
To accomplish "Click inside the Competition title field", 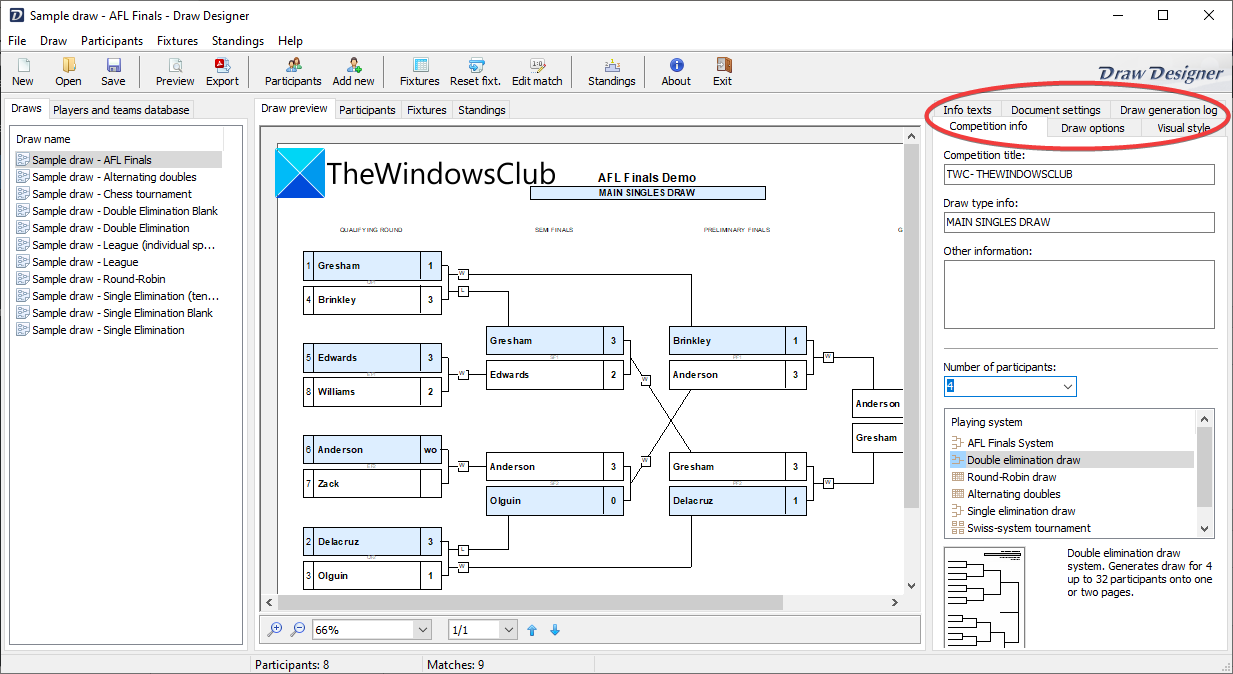I will [1078, 174].
